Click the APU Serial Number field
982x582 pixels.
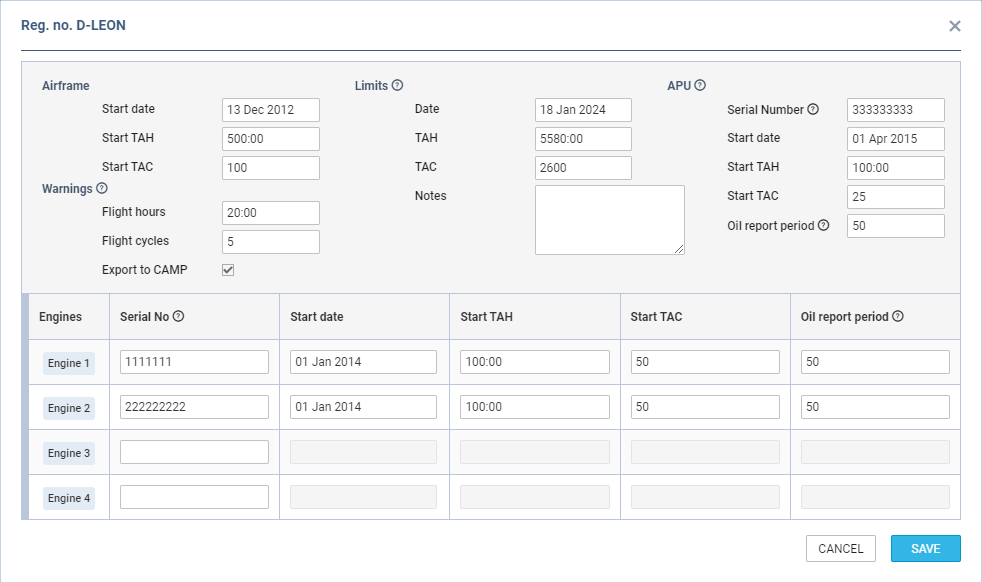click(x=896, y=110)
